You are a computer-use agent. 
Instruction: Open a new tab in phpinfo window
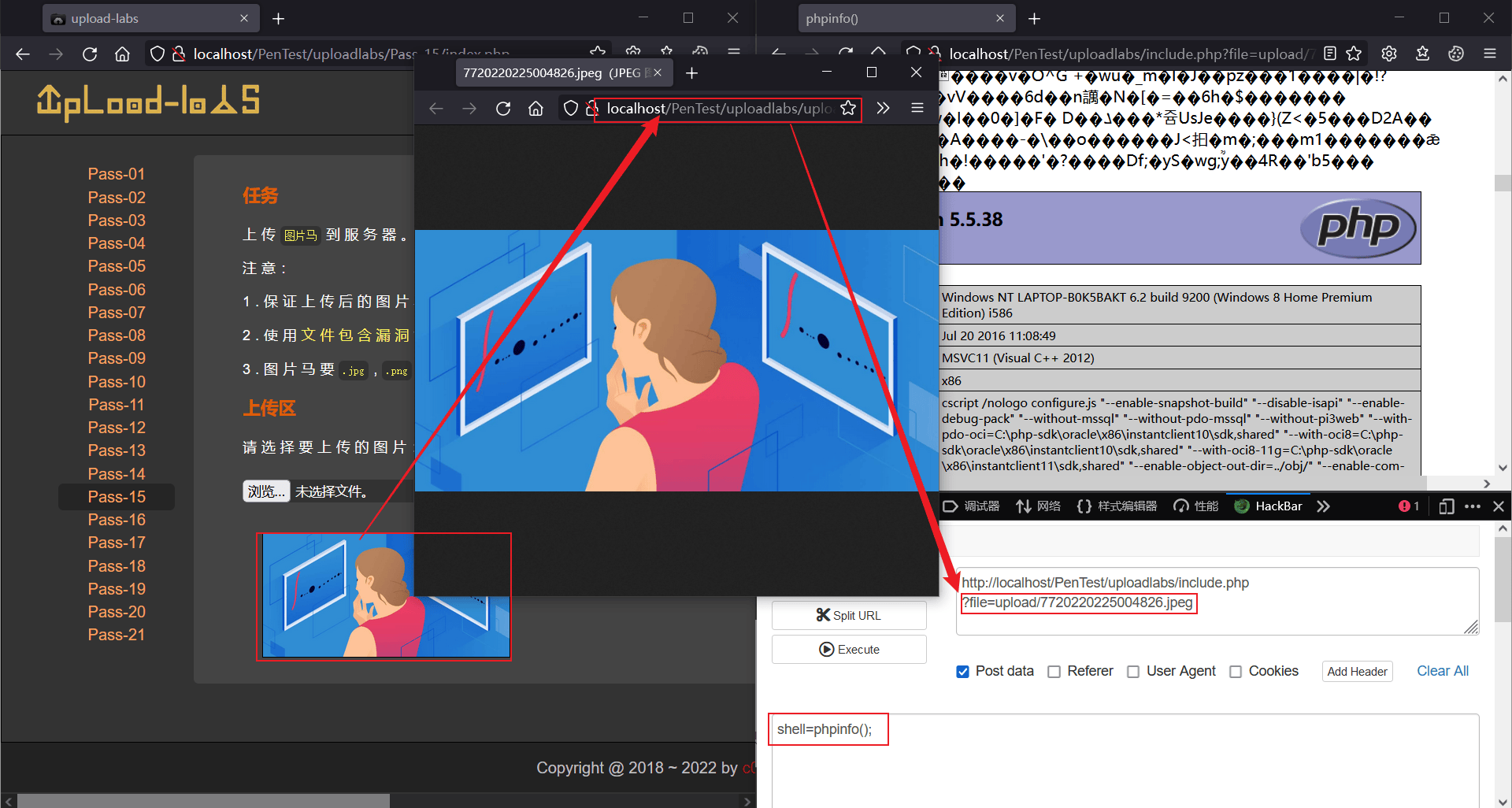tap(1035, 18)
